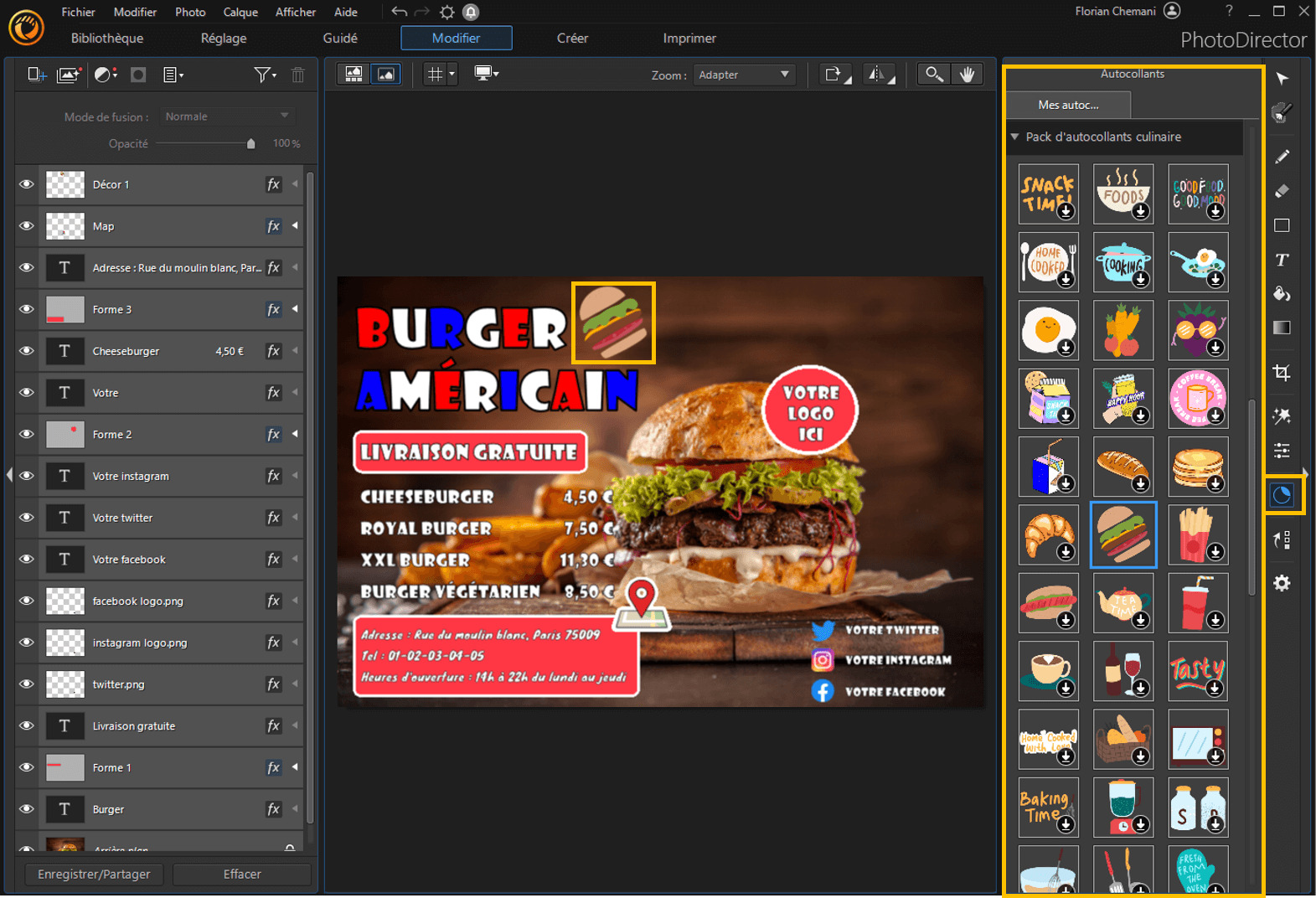
Task: Open the Mes autoc... tab button
Action: click(x=1068, y=105)
